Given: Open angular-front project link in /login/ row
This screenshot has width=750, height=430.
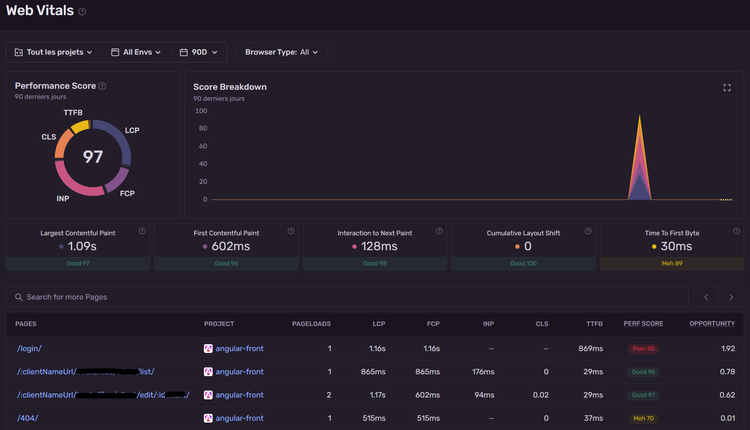Looking at the screenshot, I should click(x=239, y=349).
